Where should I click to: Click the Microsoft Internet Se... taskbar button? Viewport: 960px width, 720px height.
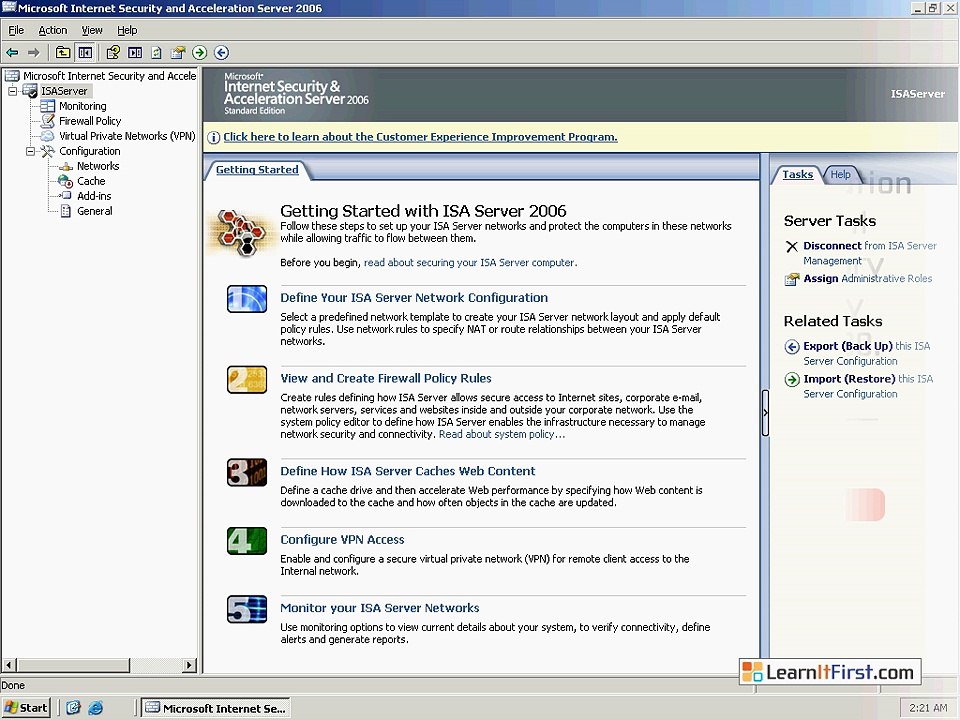point(216,708)
